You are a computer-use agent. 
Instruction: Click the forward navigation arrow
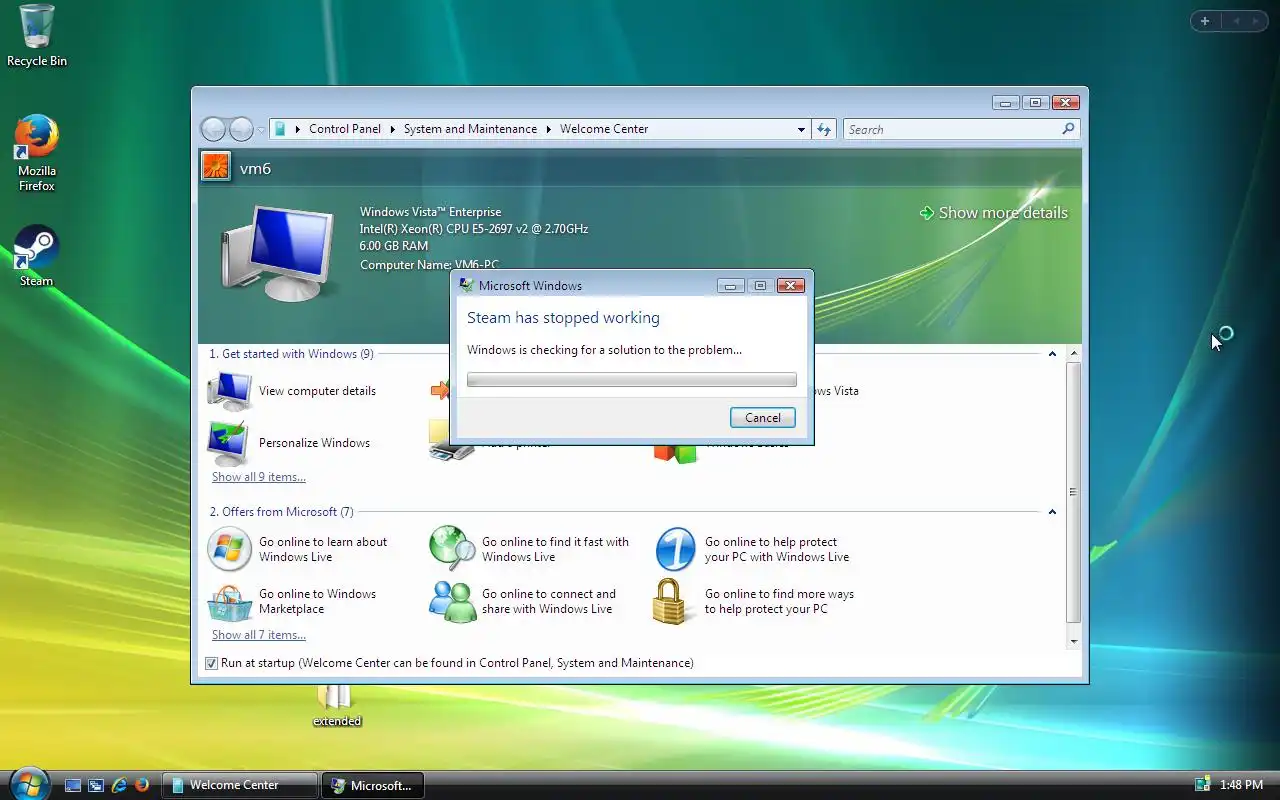(x=241, y=129)
